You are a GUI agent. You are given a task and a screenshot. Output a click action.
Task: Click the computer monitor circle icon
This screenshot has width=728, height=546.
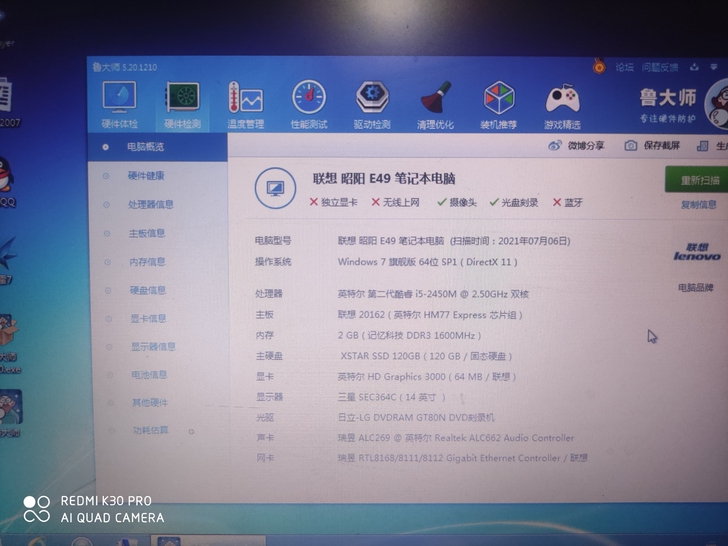(275, 188)
